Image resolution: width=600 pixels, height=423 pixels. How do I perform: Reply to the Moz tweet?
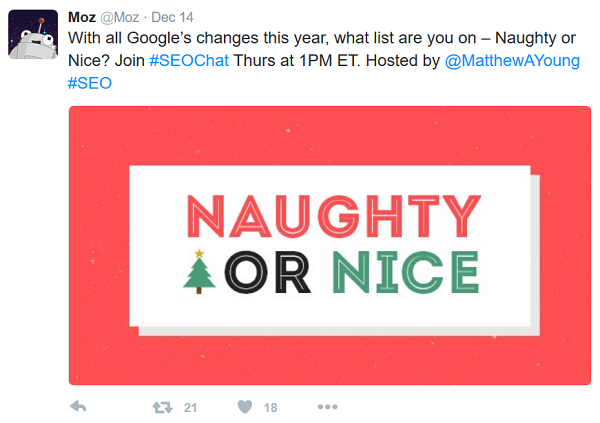coord(80,407)
